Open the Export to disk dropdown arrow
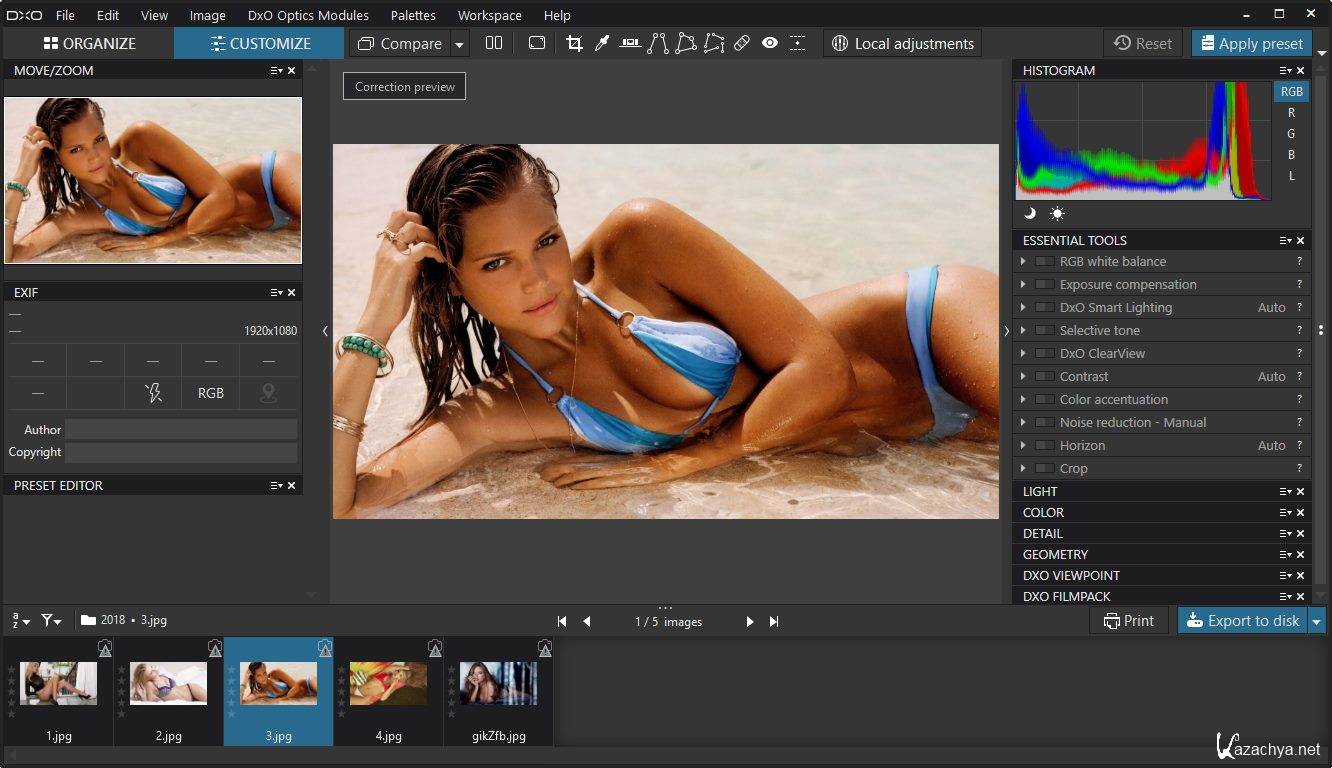 [1317, 621]
